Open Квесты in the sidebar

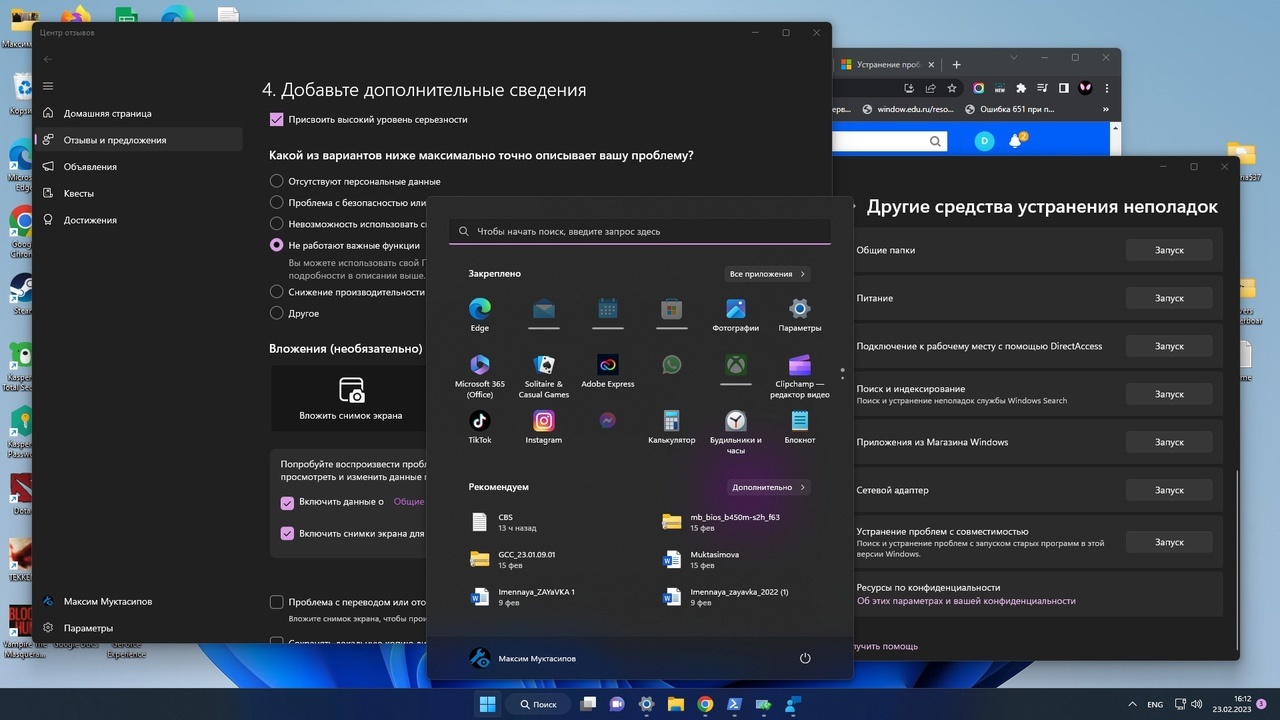tap(138, 193)
